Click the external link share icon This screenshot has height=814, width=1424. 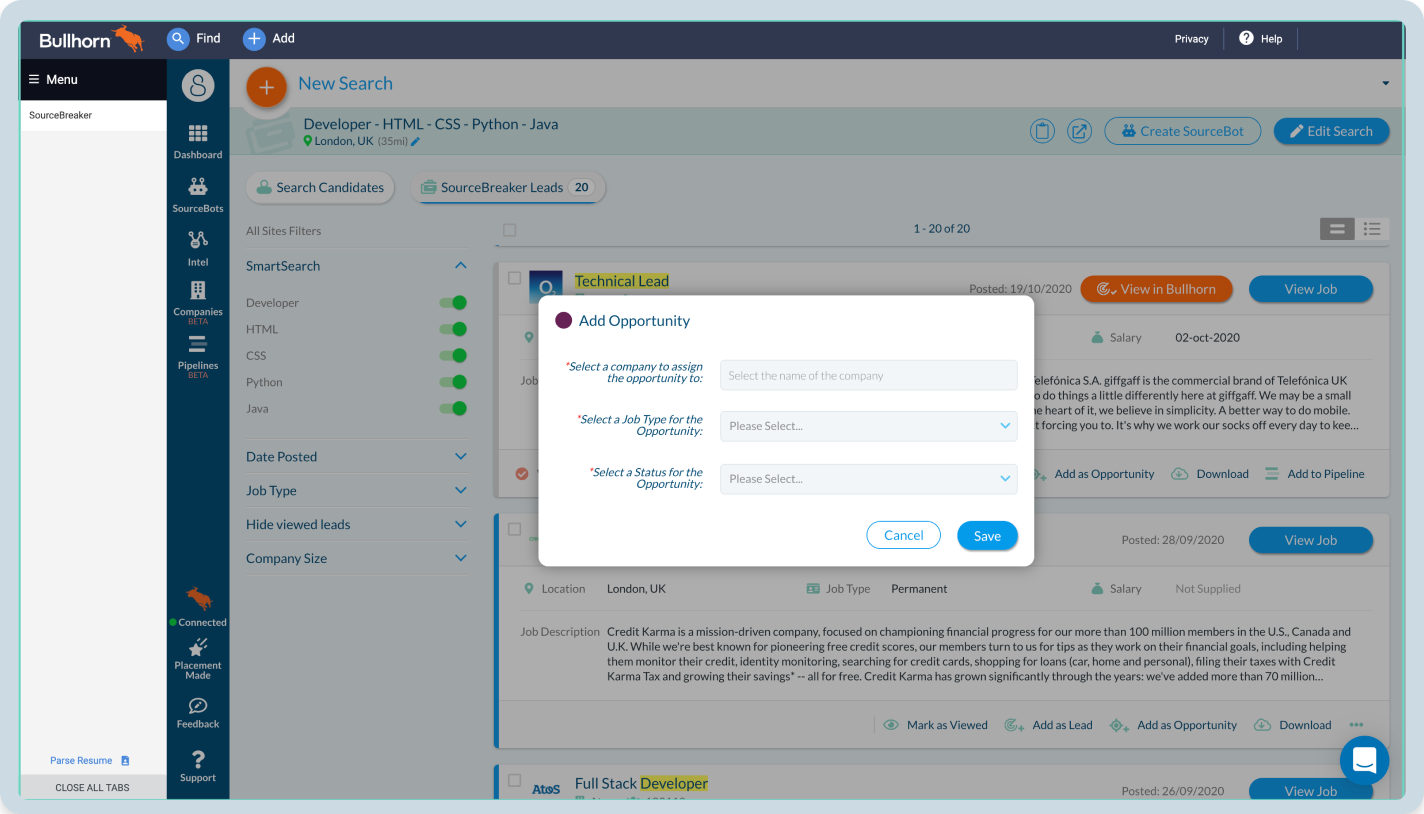1079,131
